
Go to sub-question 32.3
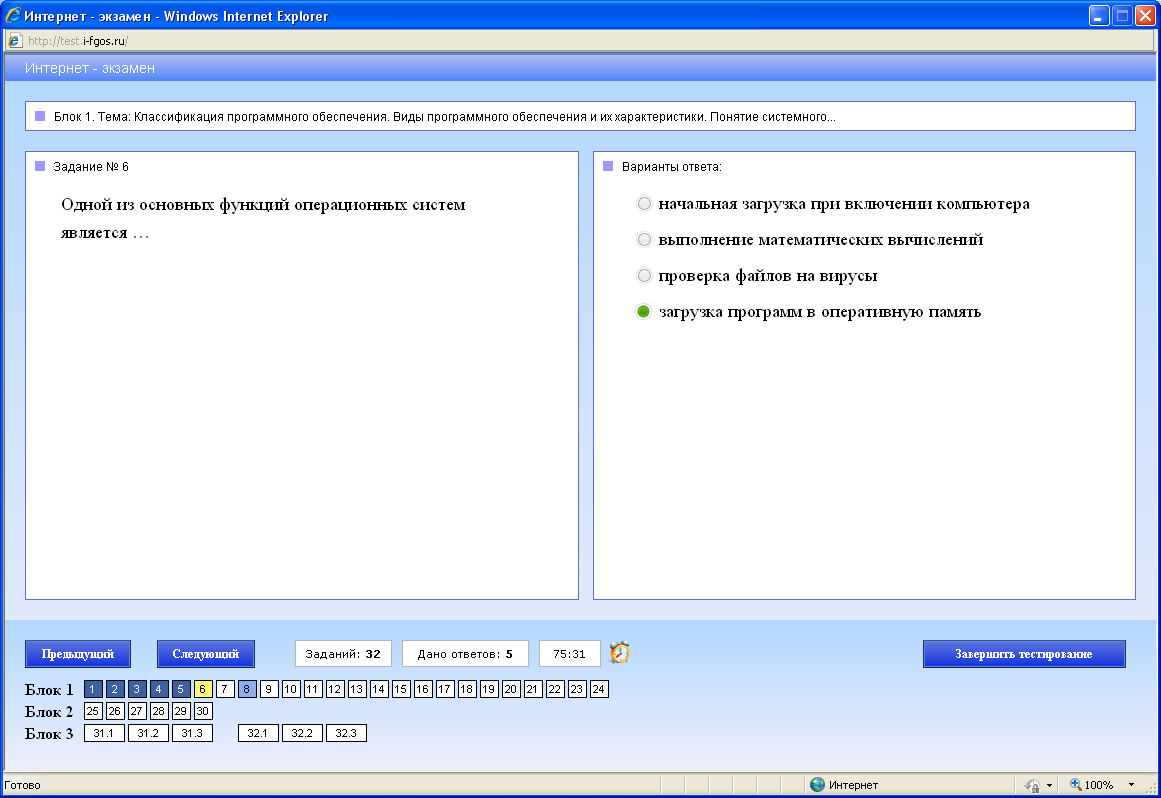point(347,734)
